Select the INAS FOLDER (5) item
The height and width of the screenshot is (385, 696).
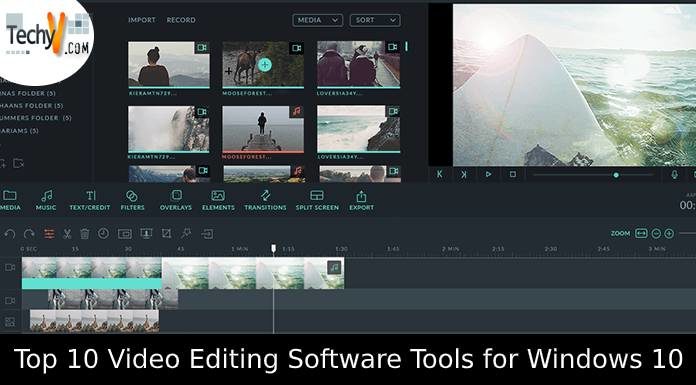coord(28,93)
